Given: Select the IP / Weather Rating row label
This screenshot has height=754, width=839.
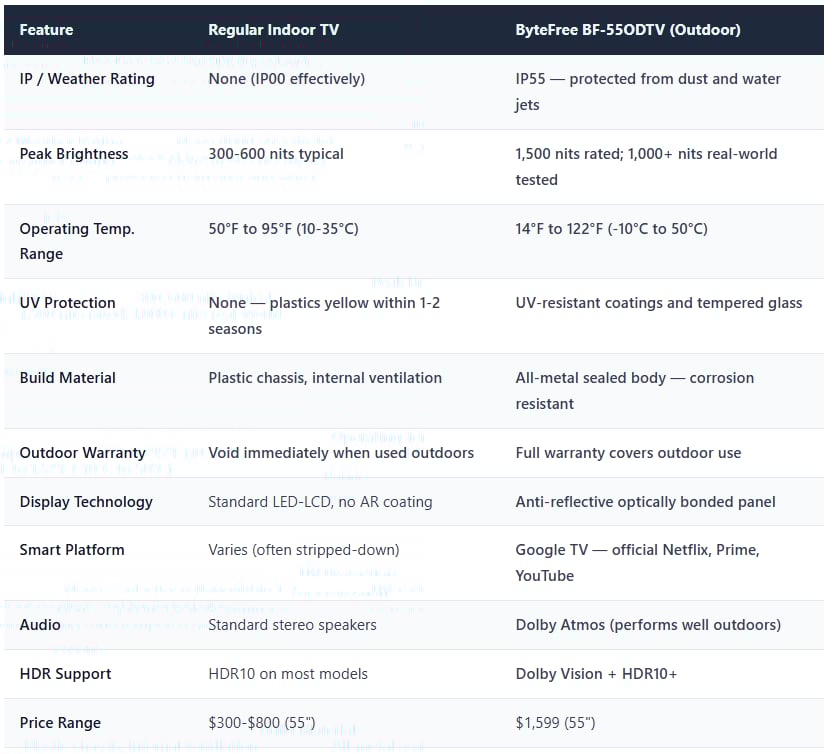Looking at the screenshot, I should pos(87,79).
